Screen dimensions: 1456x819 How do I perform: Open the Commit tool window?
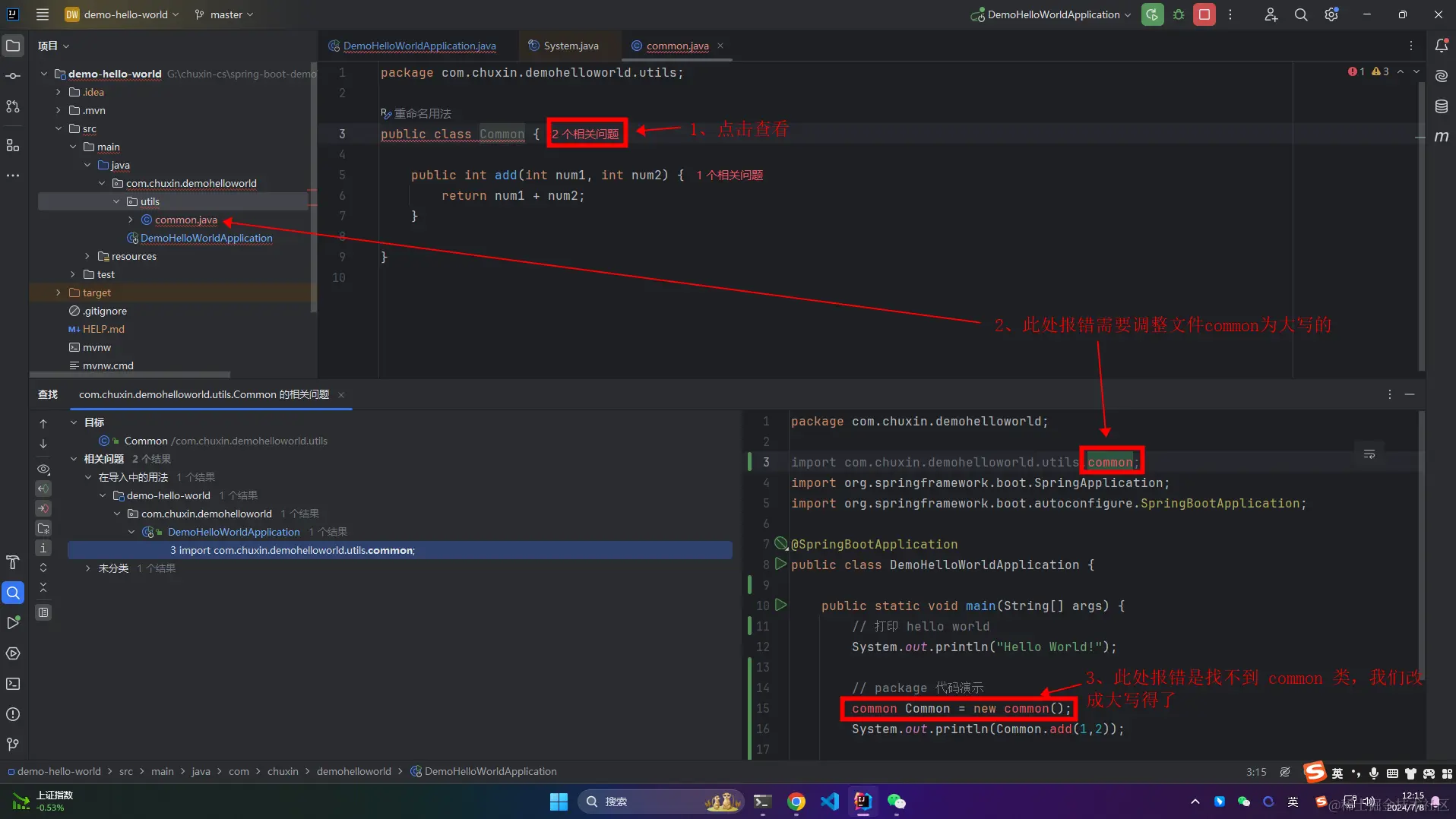(13, 76)
